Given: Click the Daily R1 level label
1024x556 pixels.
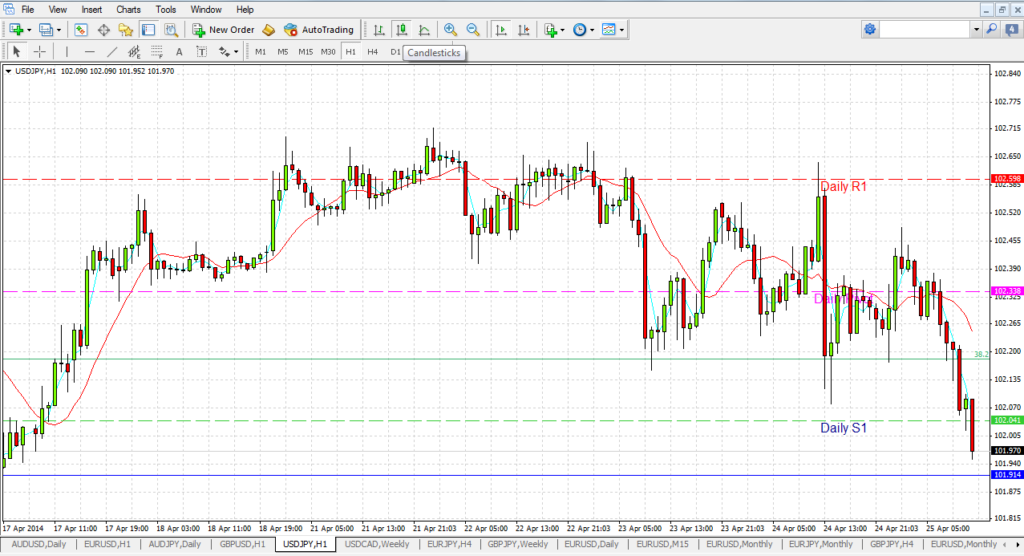Looking at the screenshot, I should point(843,187).
